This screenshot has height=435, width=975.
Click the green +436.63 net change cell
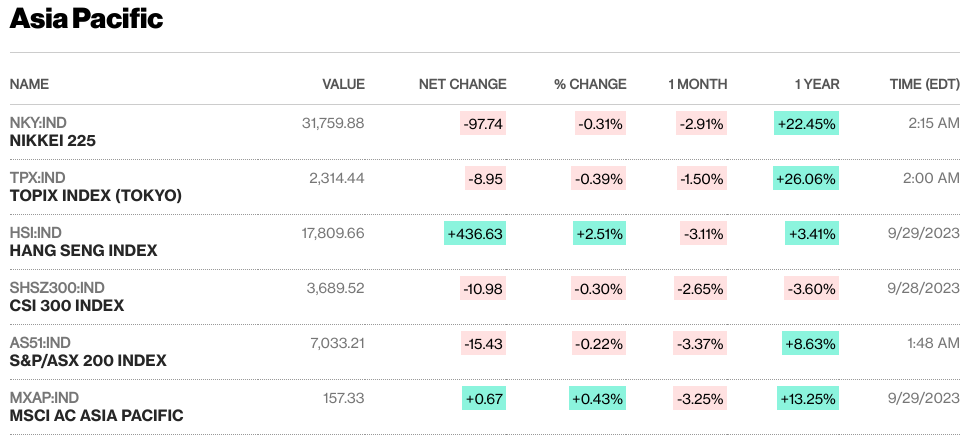coord(476,234)
